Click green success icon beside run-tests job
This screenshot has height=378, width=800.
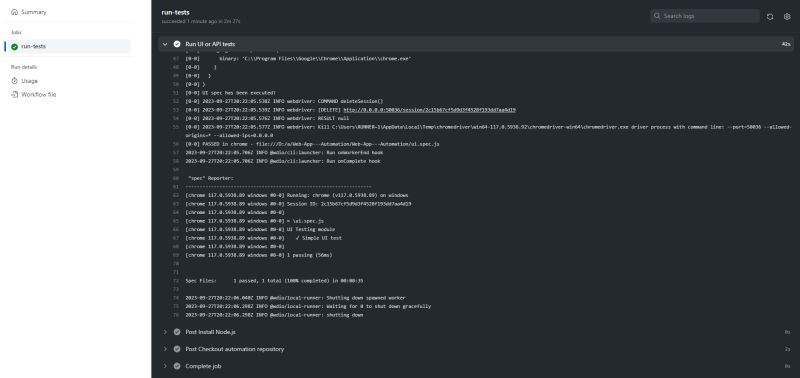point(14,46)
